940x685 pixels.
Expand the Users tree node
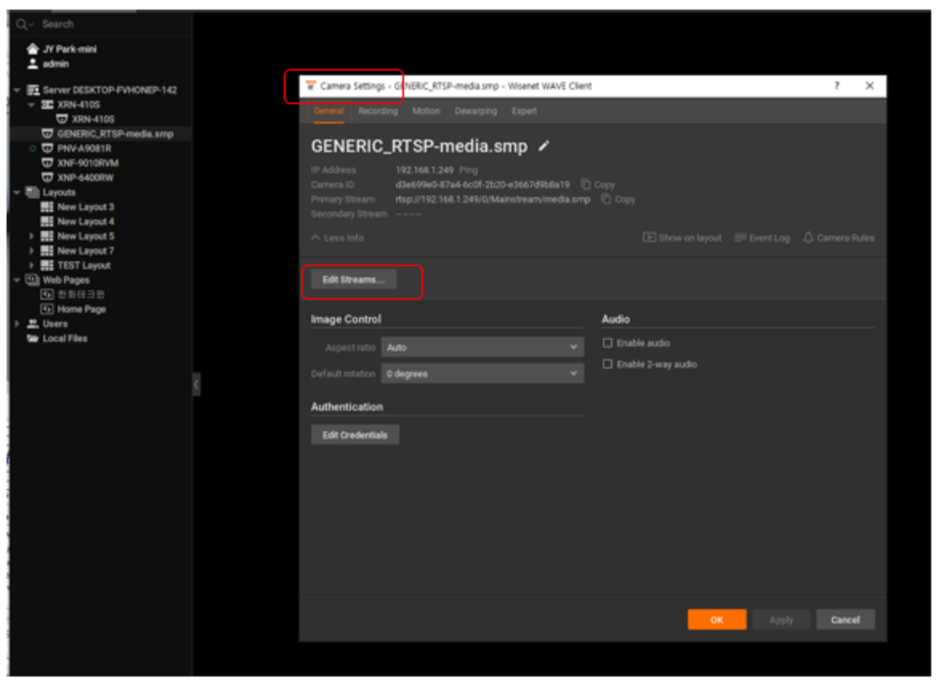coord(18,324)
